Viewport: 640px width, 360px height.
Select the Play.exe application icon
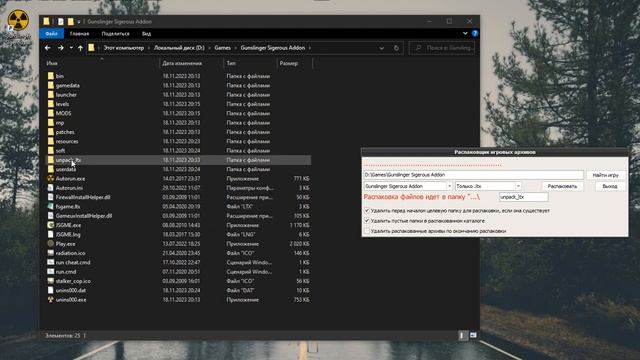coord(51,244)
